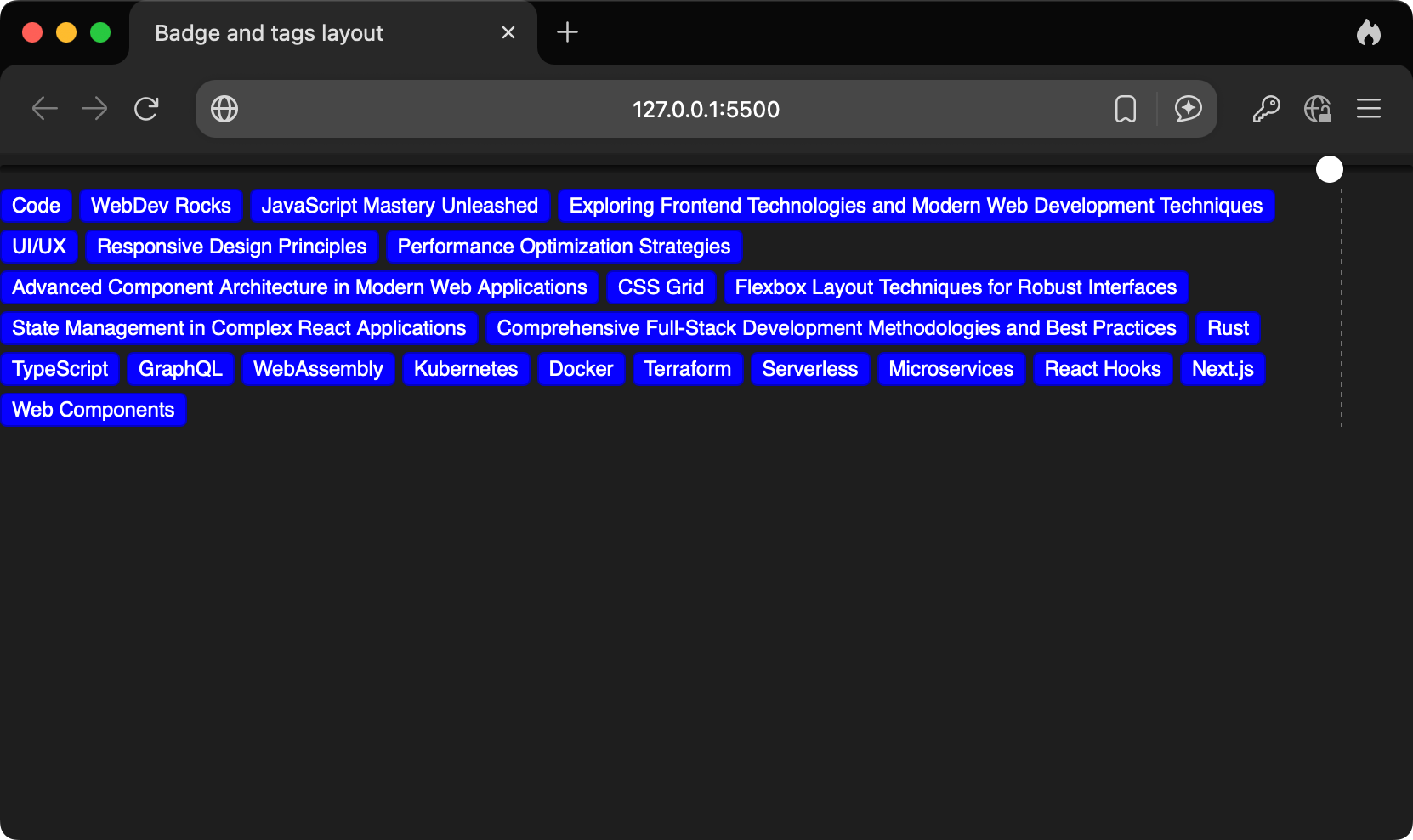
Task: Click the Rust tag
Action: 1228,328
